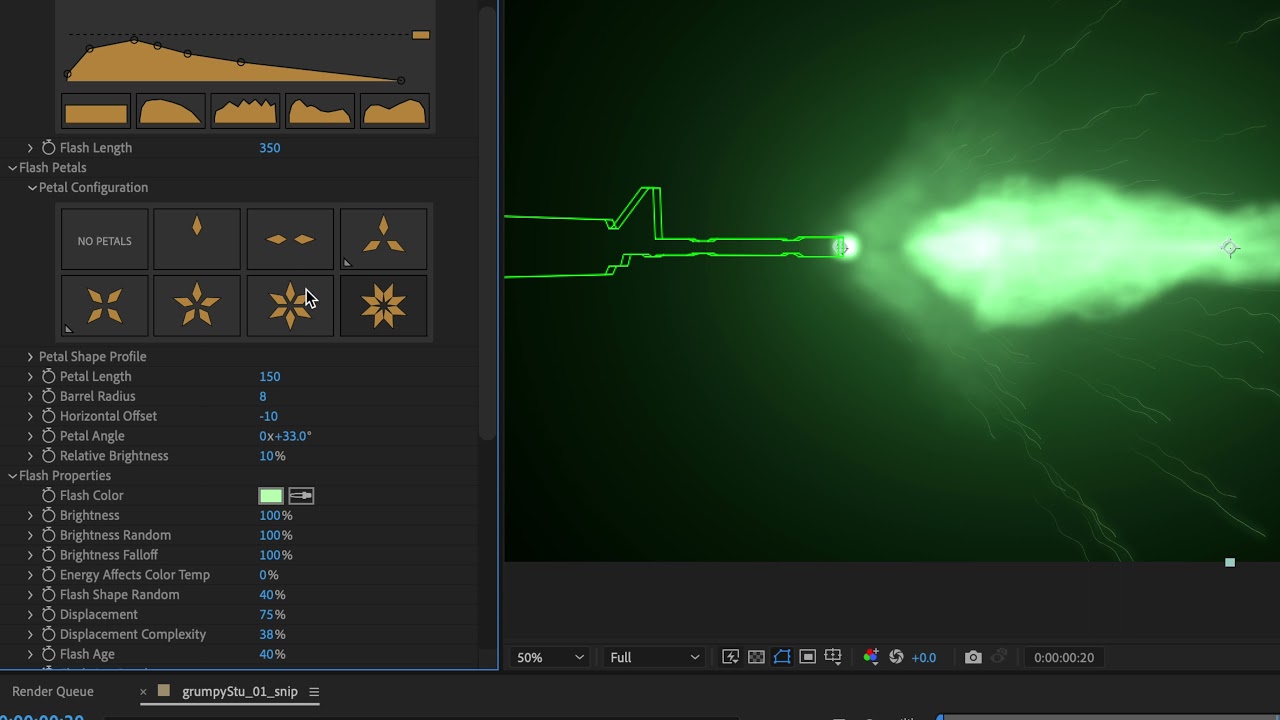Click the Petal Length value 150
This screenshot has height=720, width=1280.
[x=270, y=376]
